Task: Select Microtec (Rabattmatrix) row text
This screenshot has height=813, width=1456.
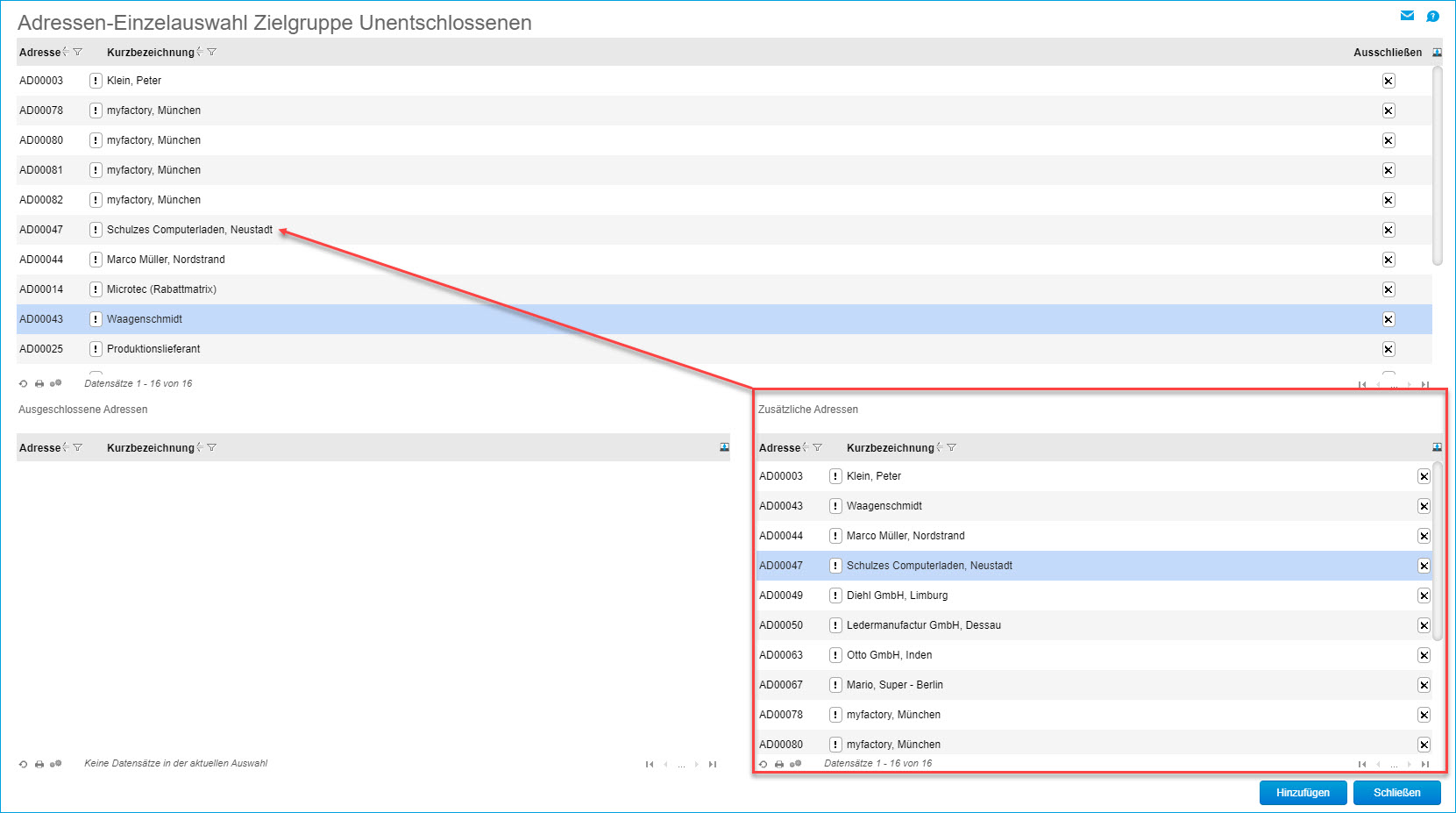Action: (161, 289)
